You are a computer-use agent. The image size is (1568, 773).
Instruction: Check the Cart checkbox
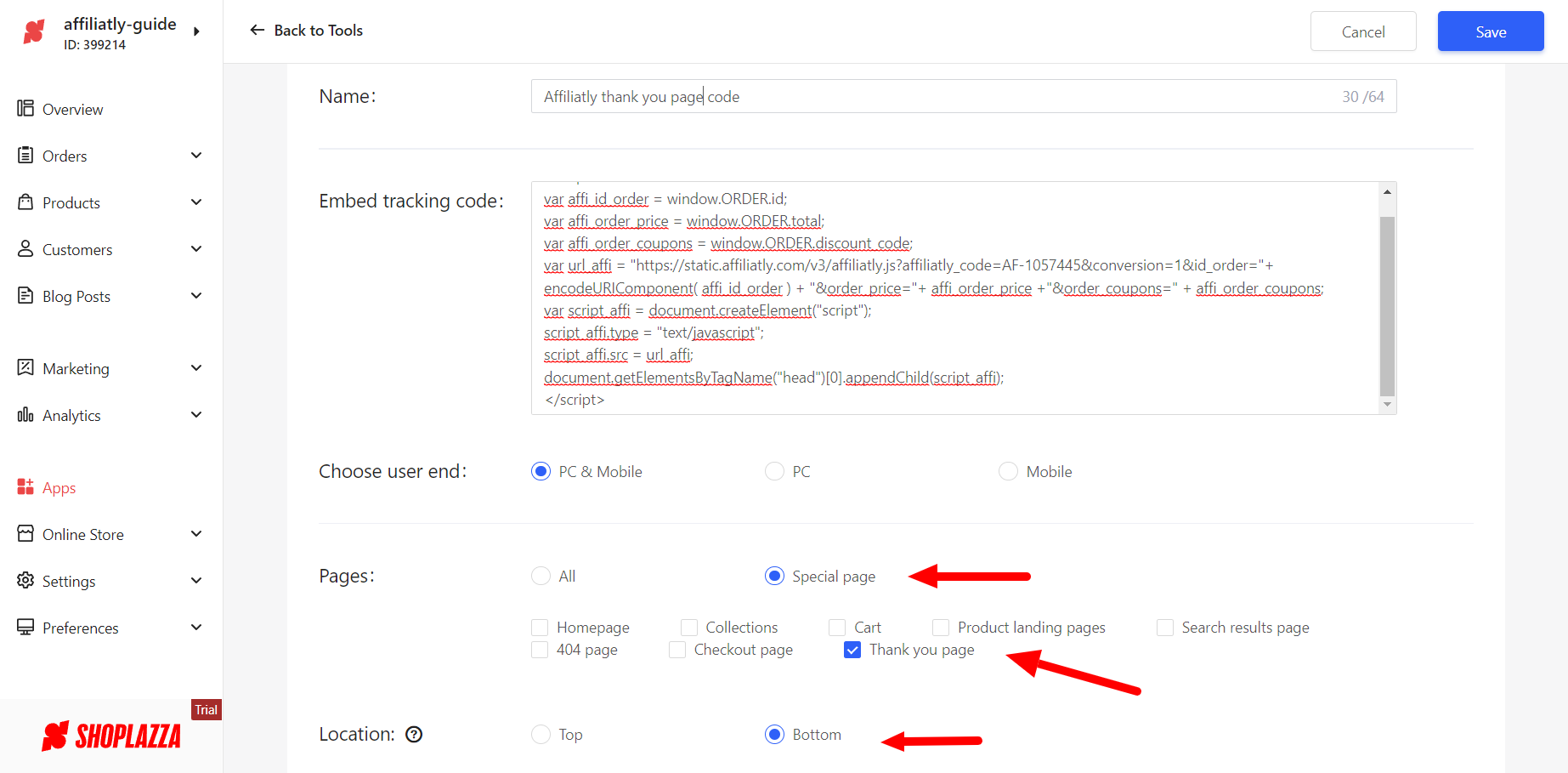pyautogui.click(x=837, y=628)
